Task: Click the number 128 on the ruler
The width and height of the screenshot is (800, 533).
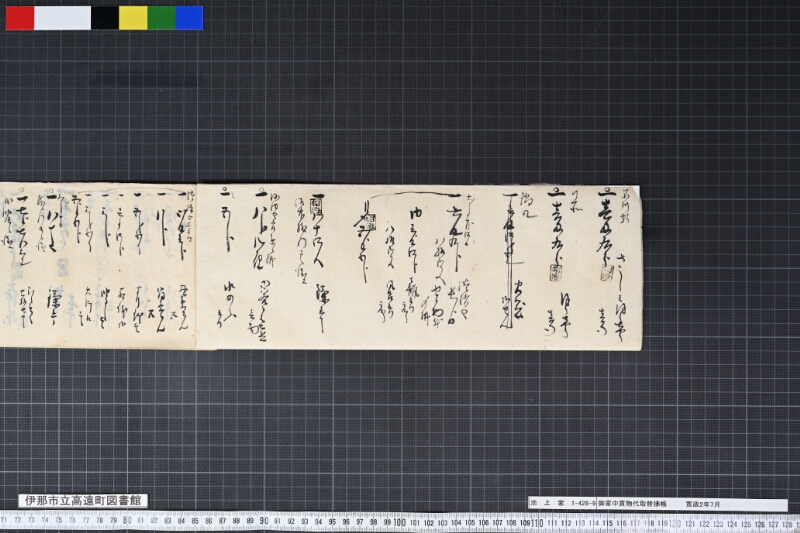Action: click(x=787, y=524)
